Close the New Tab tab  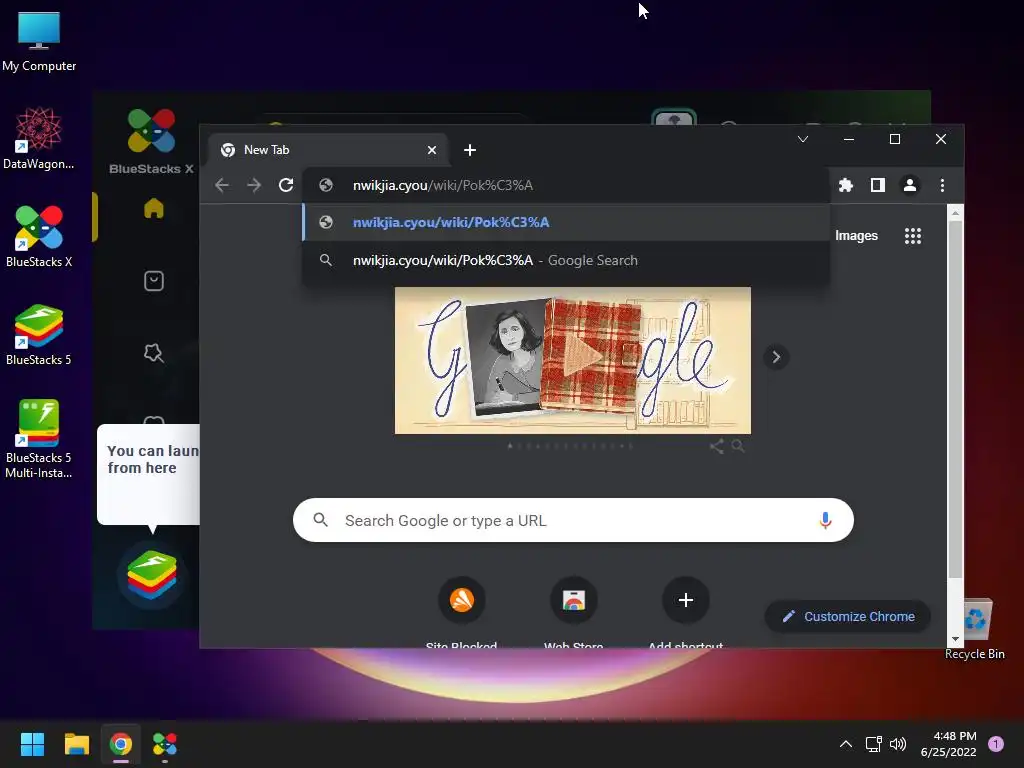pyautogui.click(x=432, y=150)
